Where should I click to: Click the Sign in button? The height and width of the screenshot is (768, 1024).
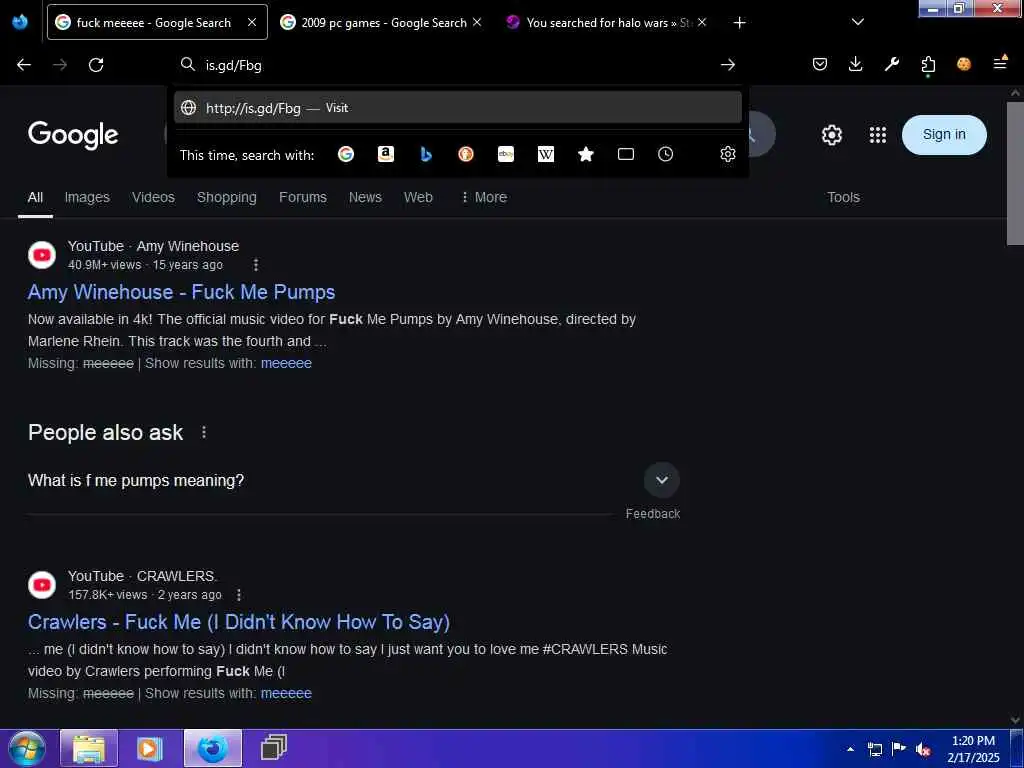944,135
